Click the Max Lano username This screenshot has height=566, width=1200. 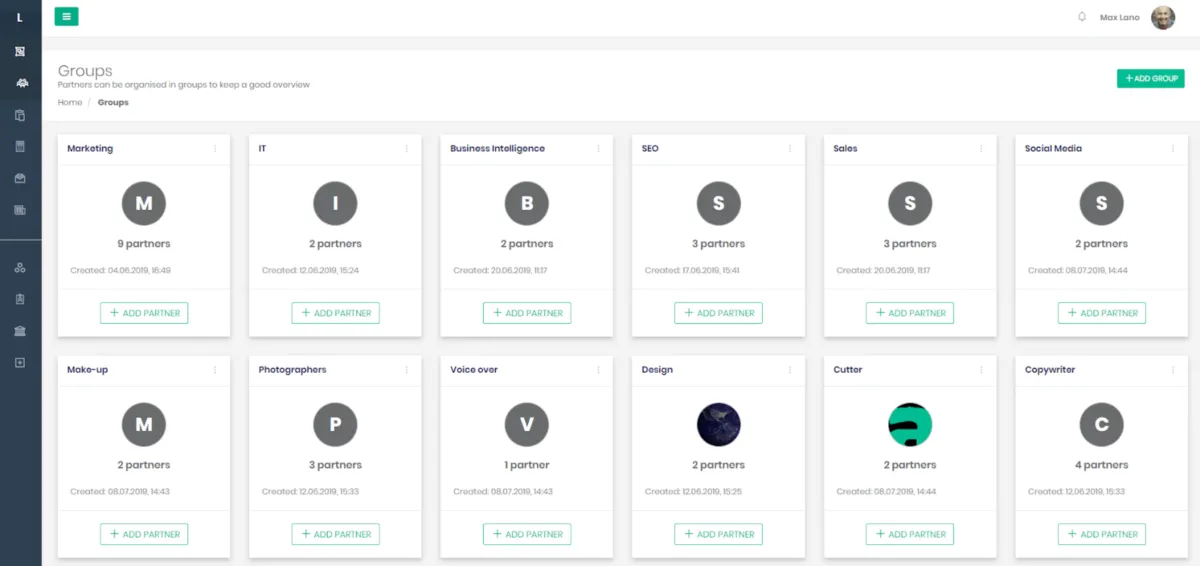click(x=1119, y=17)
